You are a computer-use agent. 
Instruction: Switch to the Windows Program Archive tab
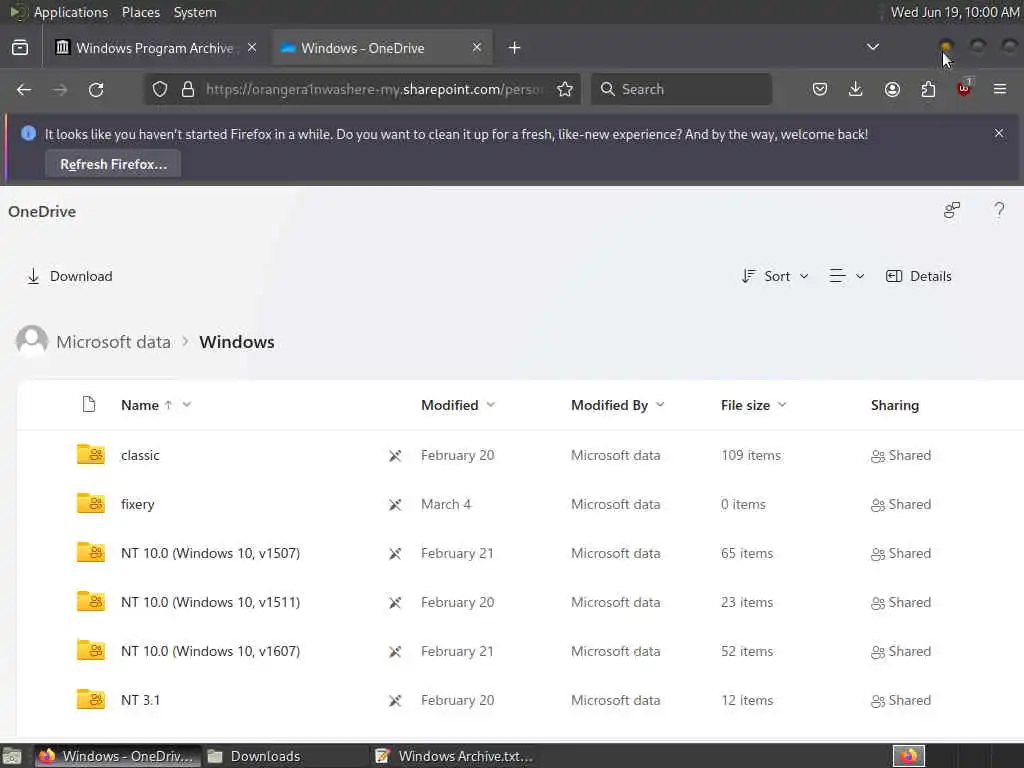click(156, 48)
